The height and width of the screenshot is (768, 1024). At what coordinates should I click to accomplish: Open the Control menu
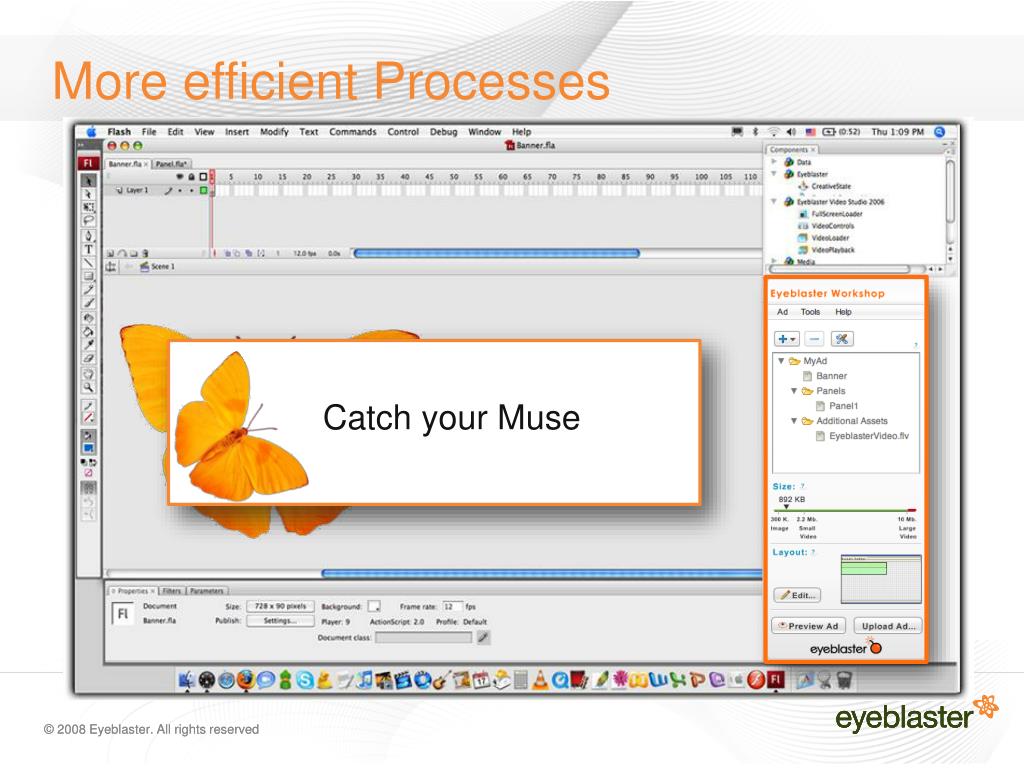(x=403, y=132)
